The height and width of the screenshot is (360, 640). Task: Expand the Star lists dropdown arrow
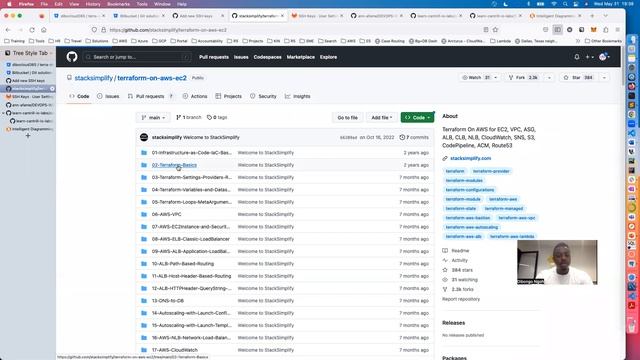[604, 78]
